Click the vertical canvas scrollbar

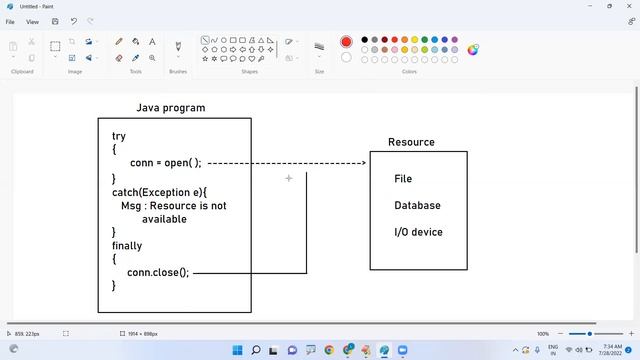636,170
